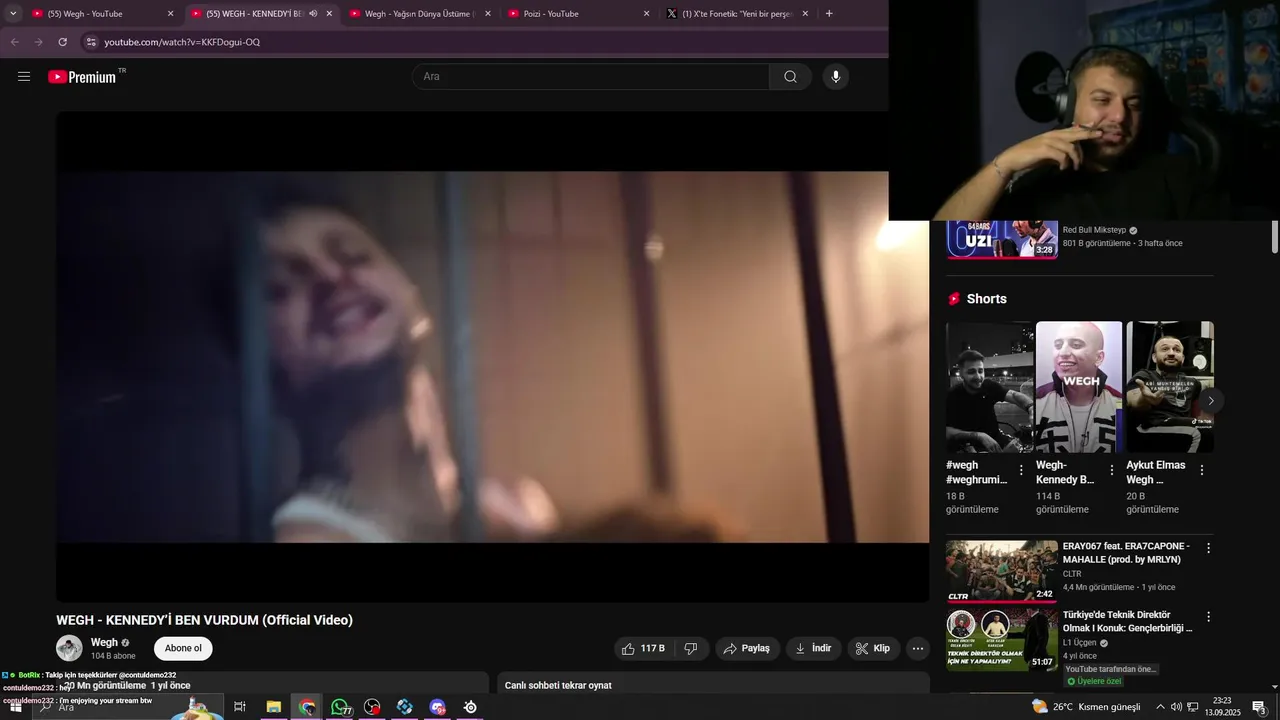Screen dimensions: 1280x720
Task: Open Red Bull Miksteyp channel name
Action: coord(1094,230)
